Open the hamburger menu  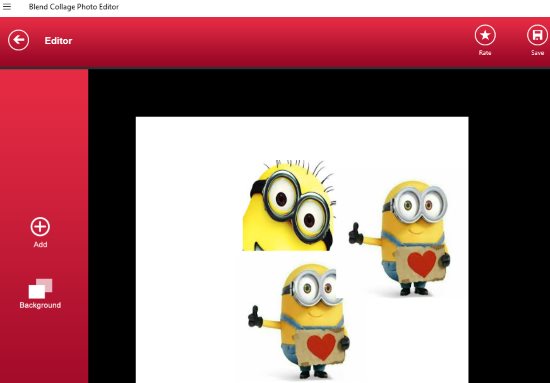[7, 7]
